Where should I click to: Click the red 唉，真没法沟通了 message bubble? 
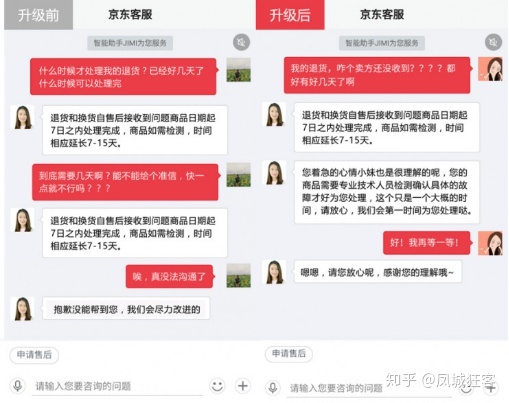click(169, 276)
